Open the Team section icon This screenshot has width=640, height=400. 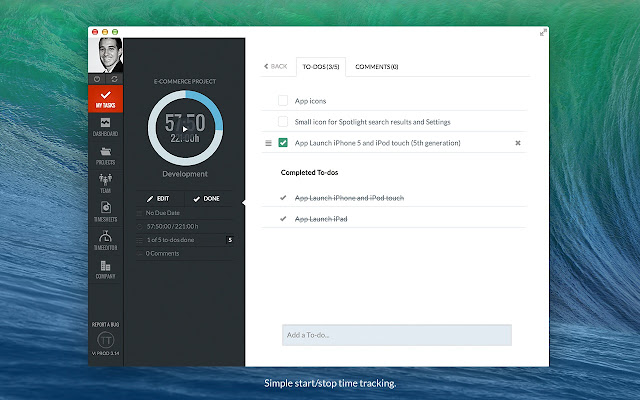click(x=105, y=184)
